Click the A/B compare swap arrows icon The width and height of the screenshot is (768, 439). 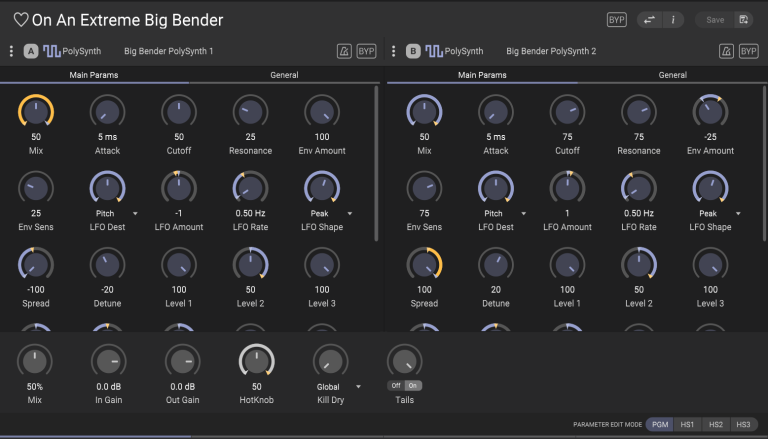point(649,20)
